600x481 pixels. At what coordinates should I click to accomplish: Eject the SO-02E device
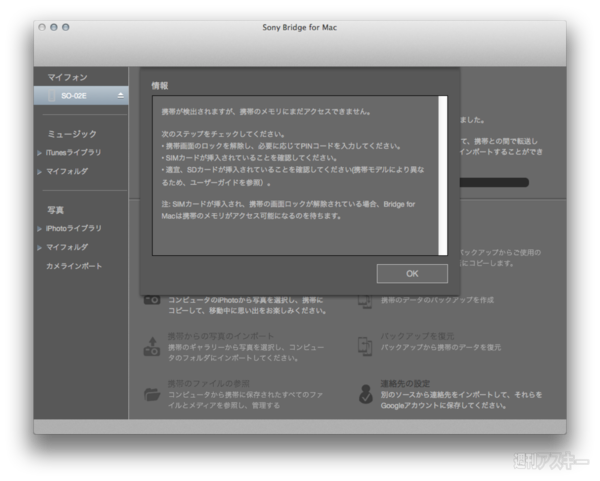tap(121, 95)
